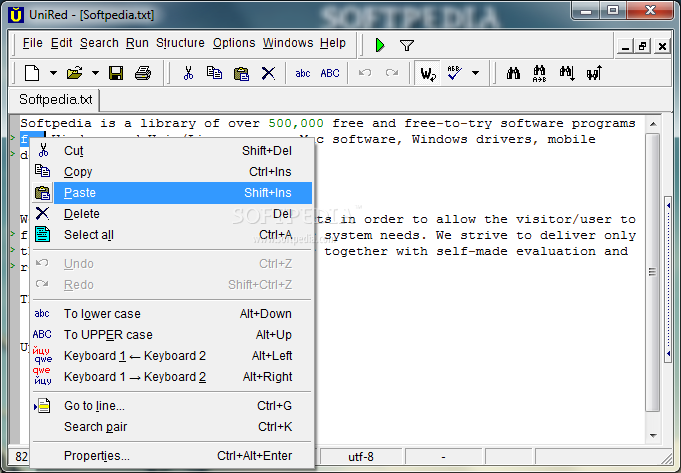Click the Replace binoculars A-B icon

coord(539,73)
